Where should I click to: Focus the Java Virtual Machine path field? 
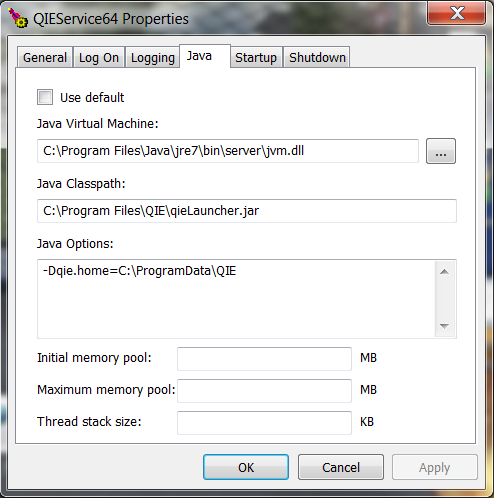coord(228,151)
